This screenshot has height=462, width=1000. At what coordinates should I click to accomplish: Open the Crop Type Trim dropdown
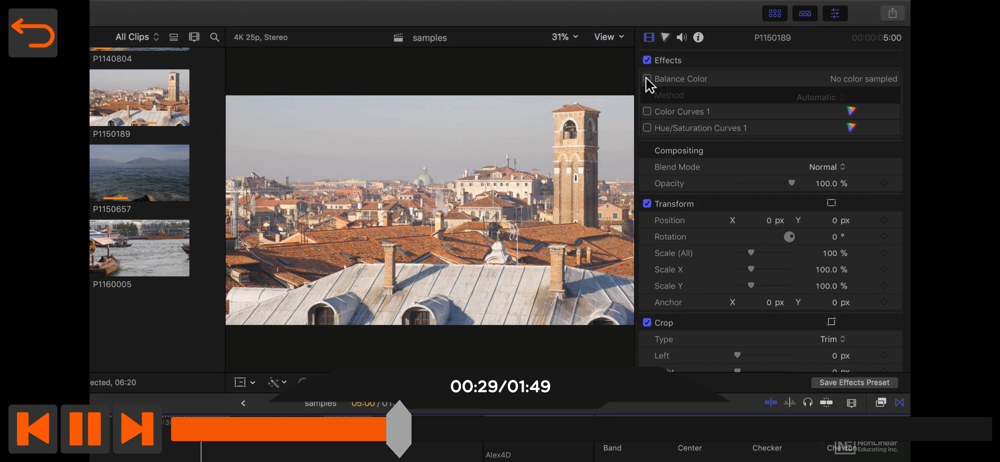pyautogui.click(x=833, y=339)
